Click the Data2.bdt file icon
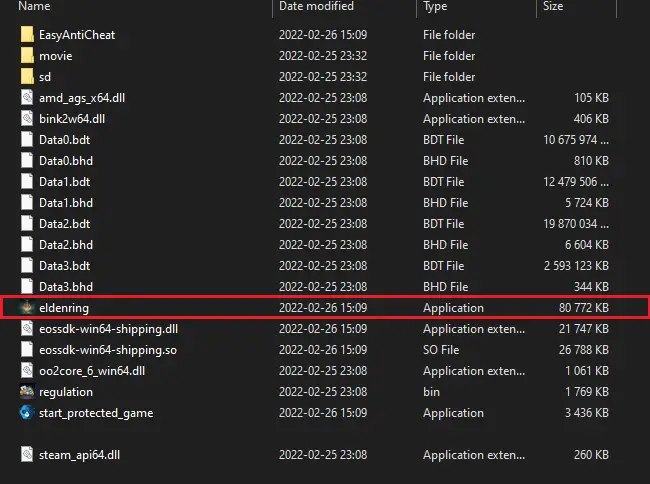The image size is (650, 484). point(27,224)
